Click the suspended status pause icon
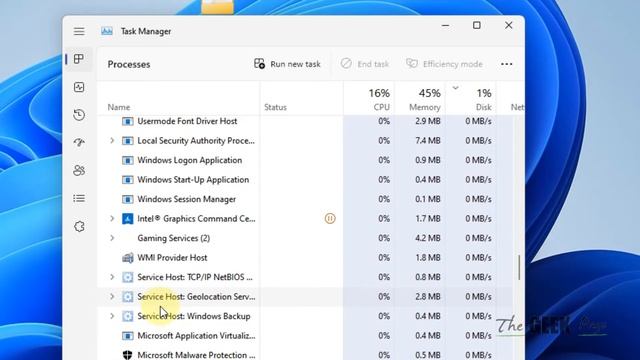Screen dimensions: 640x360 point(330,218)
